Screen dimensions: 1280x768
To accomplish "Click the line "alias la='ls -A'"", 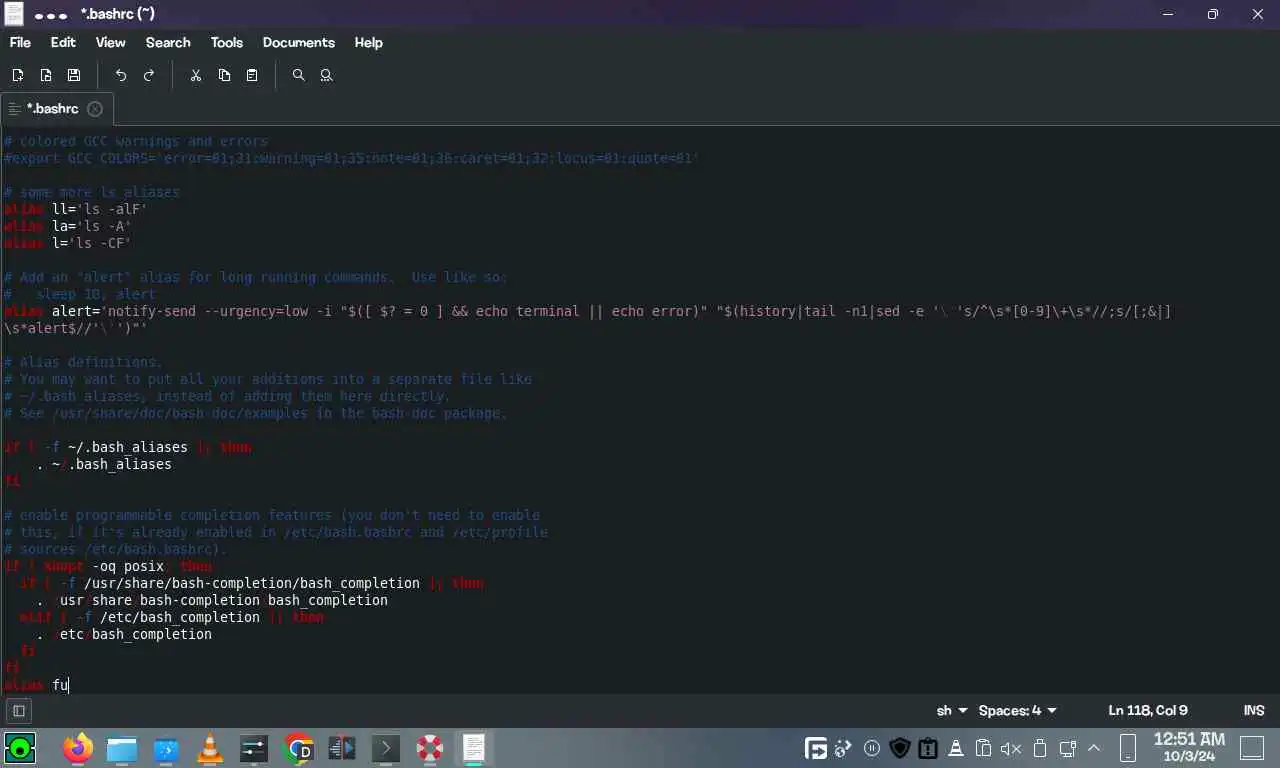I will click(x=68, y=226).
